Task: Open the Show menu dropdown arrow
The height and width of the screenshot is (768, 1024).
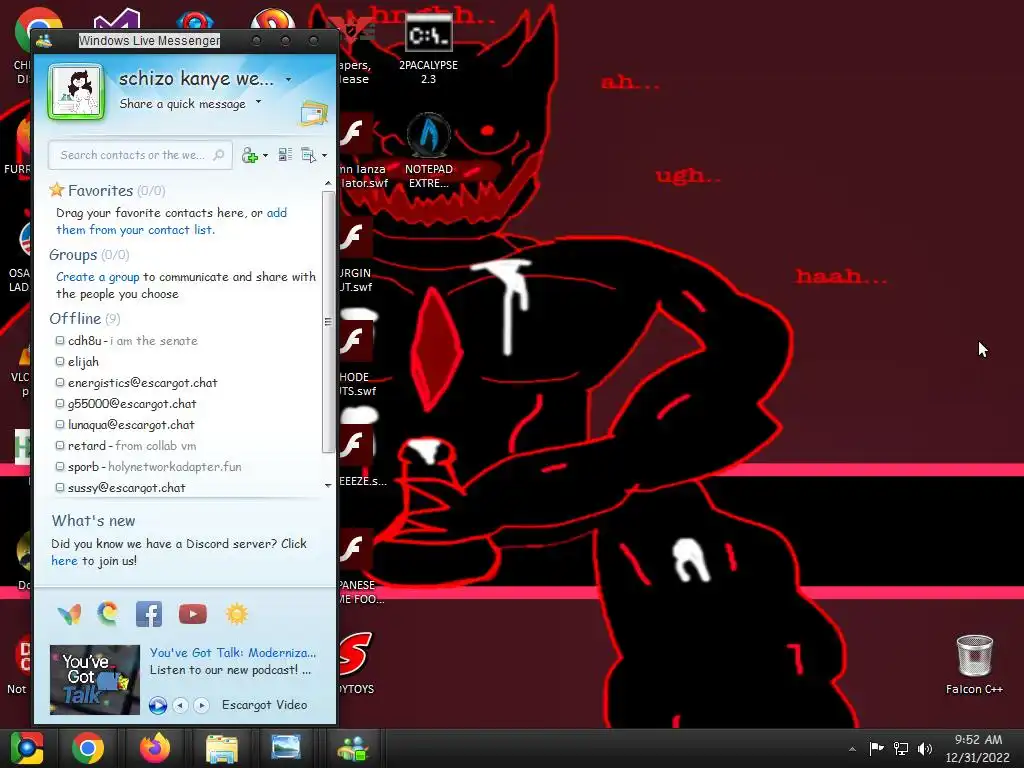Action: coord(324,155)
